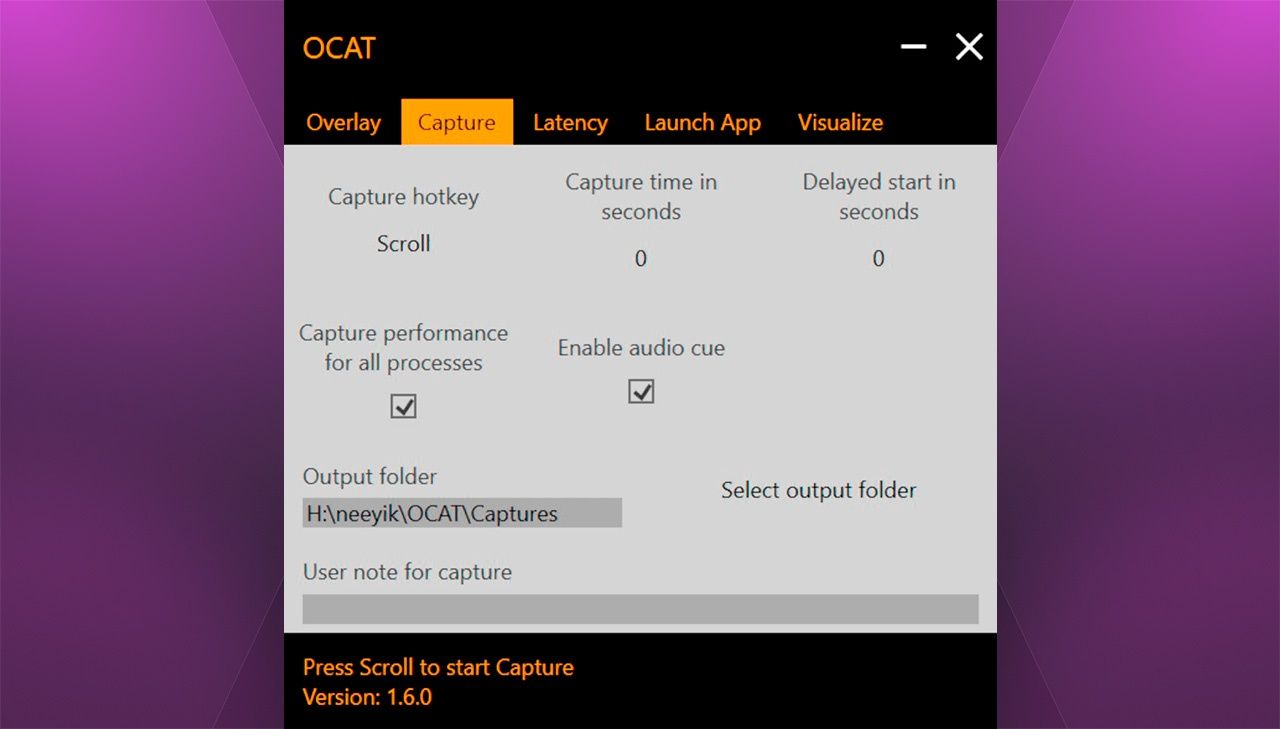The width and height of the screenshot is (1280, 729).
Task: Go to the Launch App tab
Action: coord(702,123)
